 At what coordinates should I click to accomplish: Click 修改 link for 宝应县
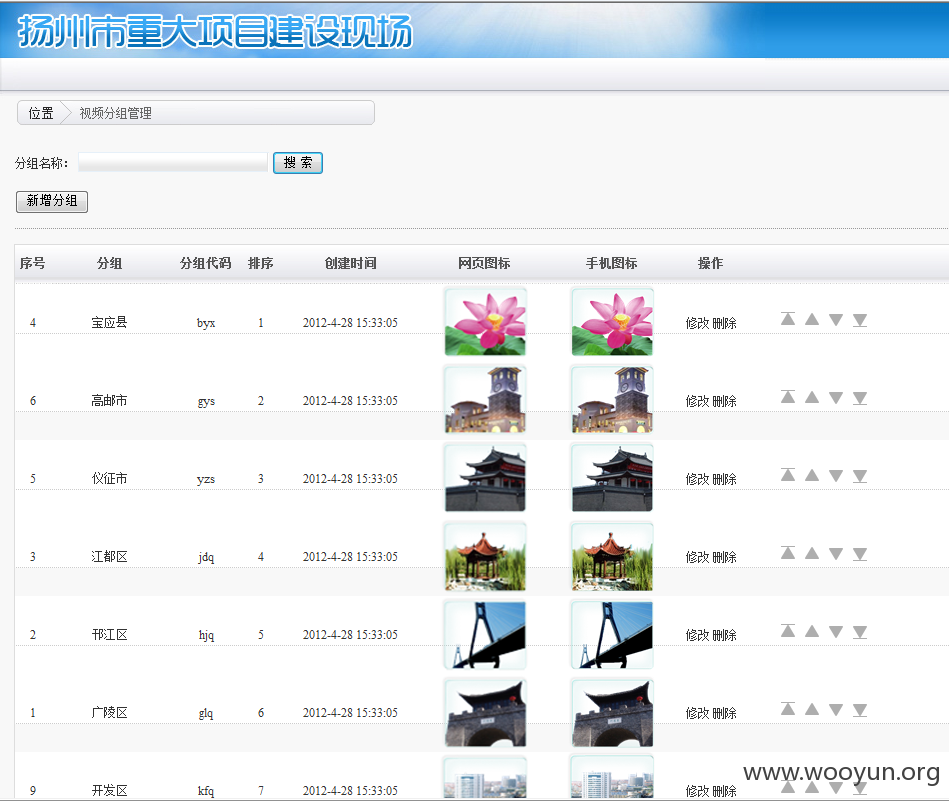point(697,323)
